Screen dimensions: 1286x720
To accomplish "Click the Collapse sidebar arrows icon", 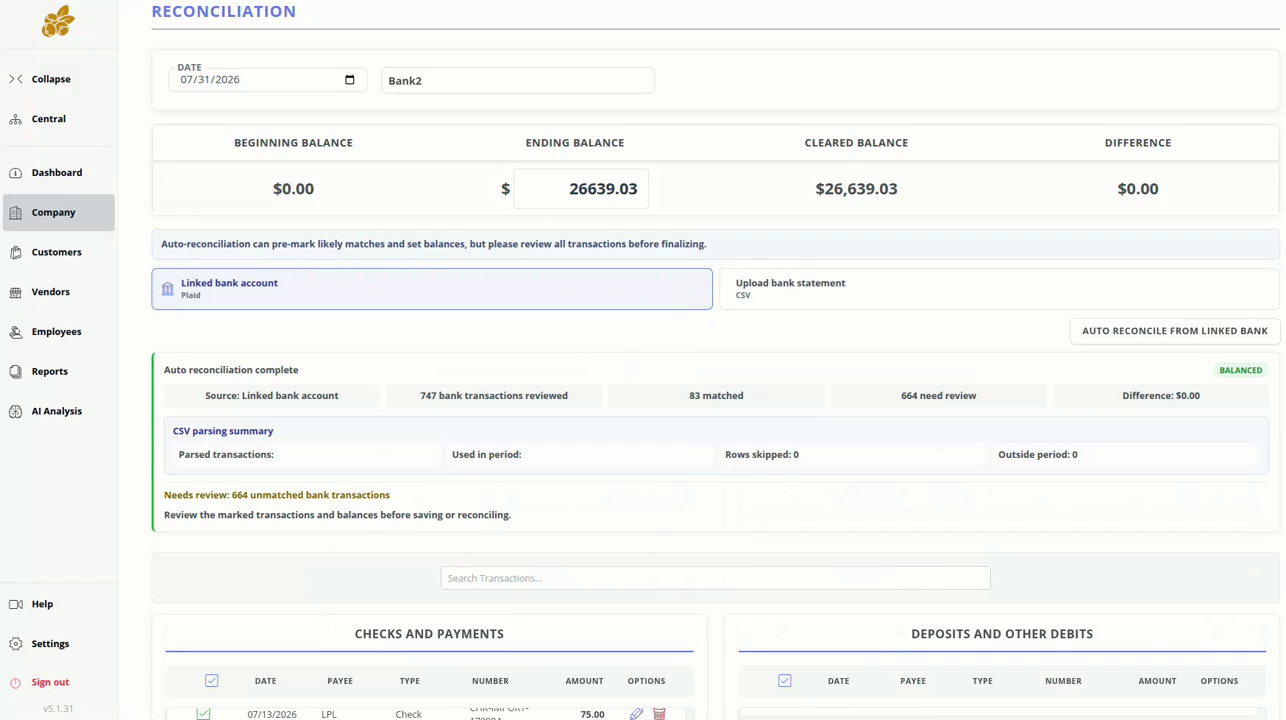I will [x=15, y=79].
